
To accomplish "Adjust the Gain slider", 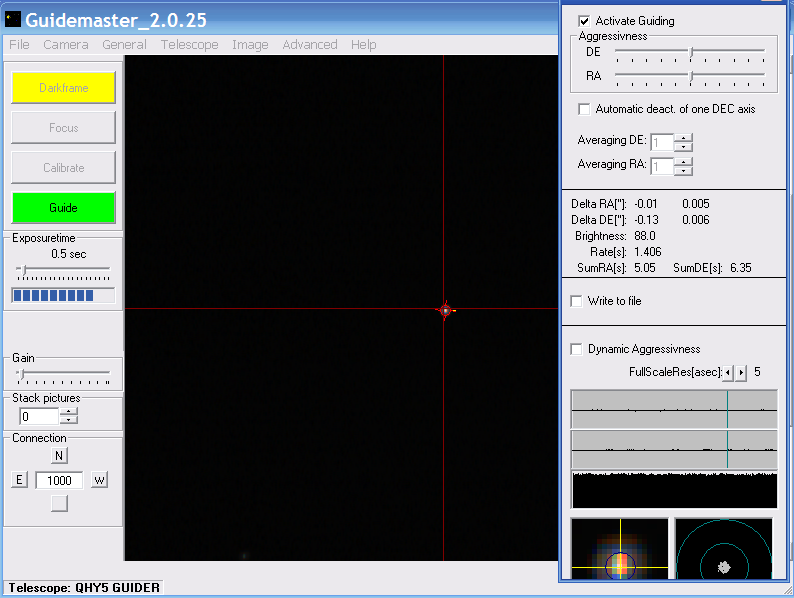I will 20,374.
